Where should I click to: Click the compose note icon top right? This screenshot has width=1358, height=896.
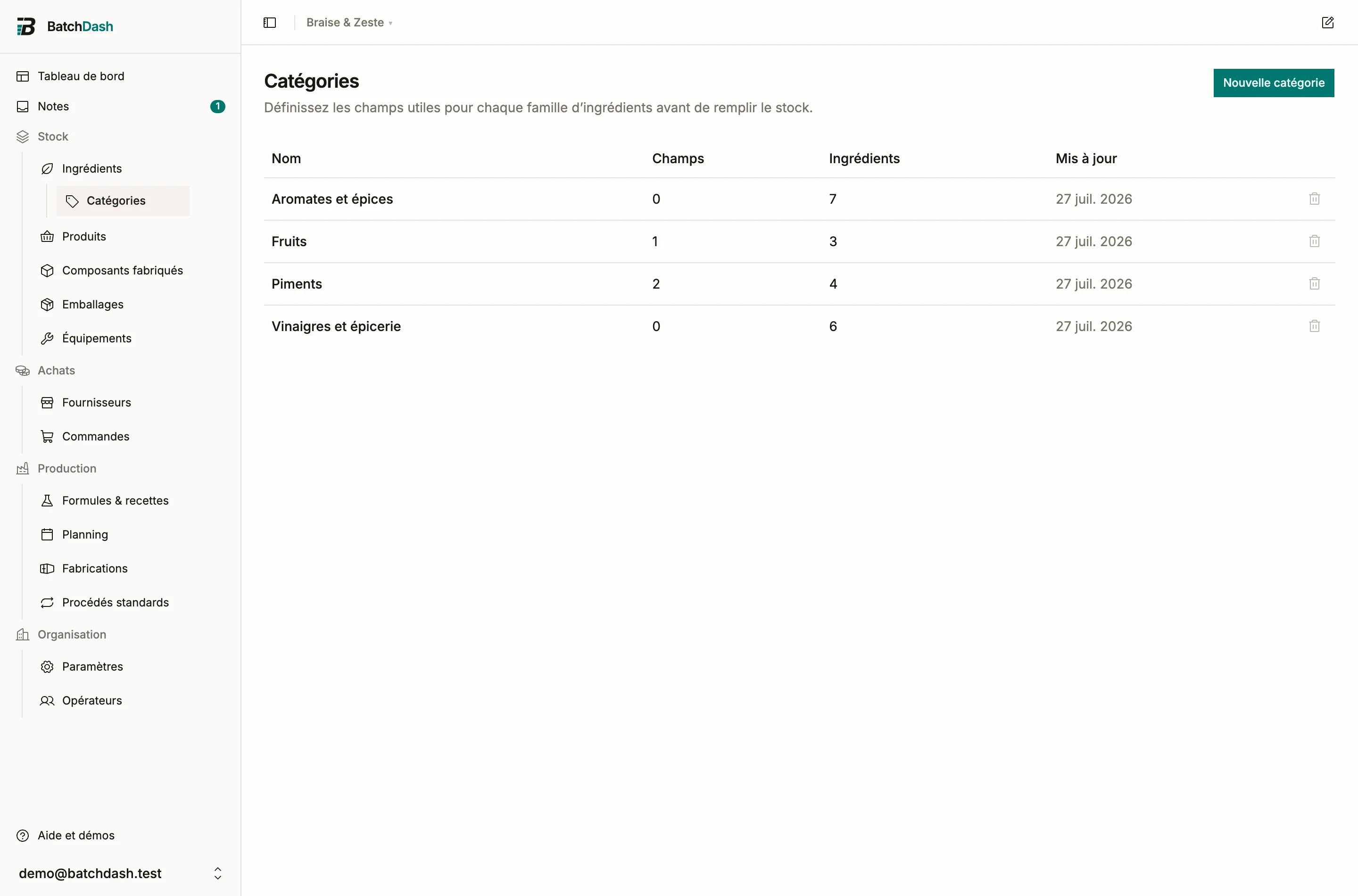[1327, 22]
